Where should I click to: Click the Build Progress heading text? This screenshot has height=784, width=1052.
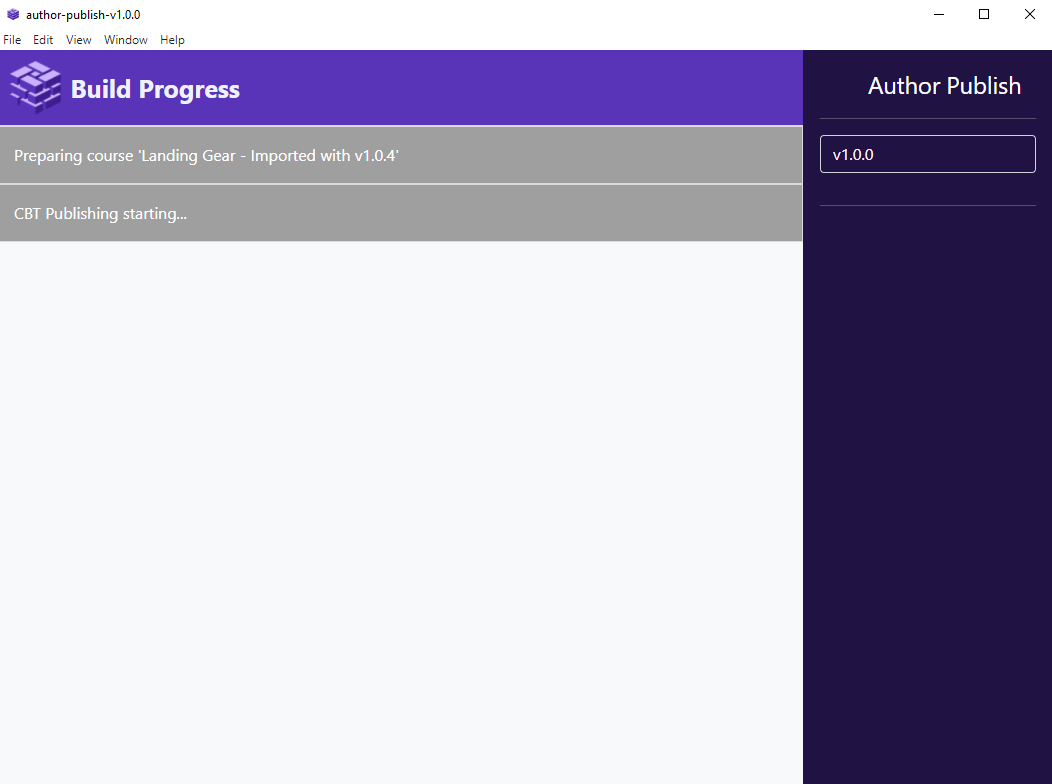click(x=155, y=89)
